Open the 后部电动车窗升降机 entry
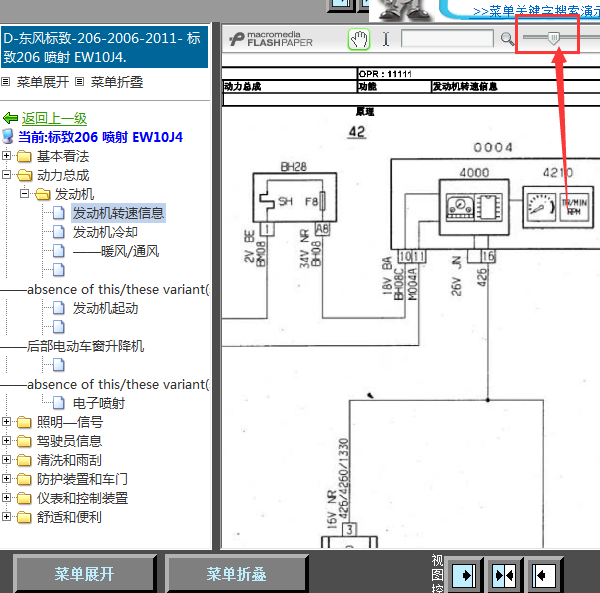 tap(85, 346)
